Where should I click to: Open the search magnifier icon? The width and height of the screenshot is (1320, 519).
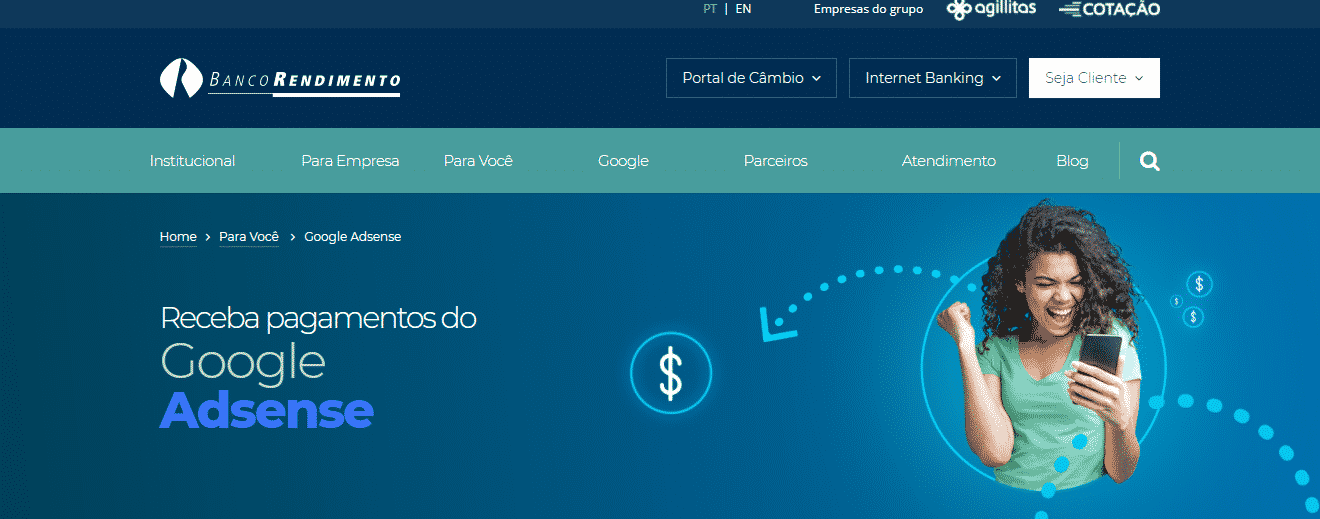(1150, 161)
